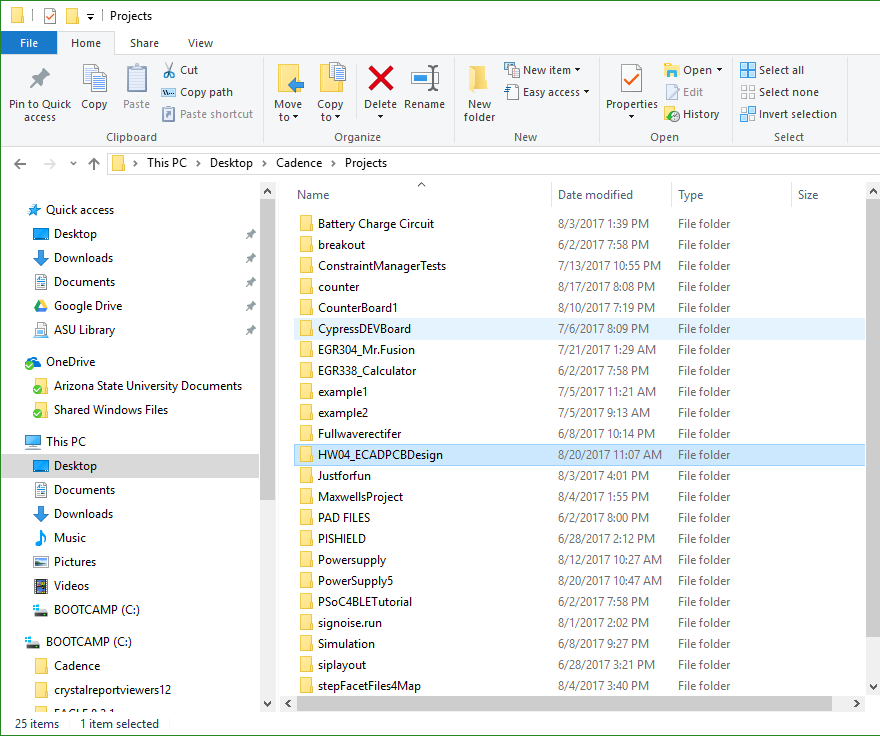Image resolution: width=880 pixels, height=736 pixels.
Task: Select the CypressDEVBoard folder
Action: coord(579,329)
